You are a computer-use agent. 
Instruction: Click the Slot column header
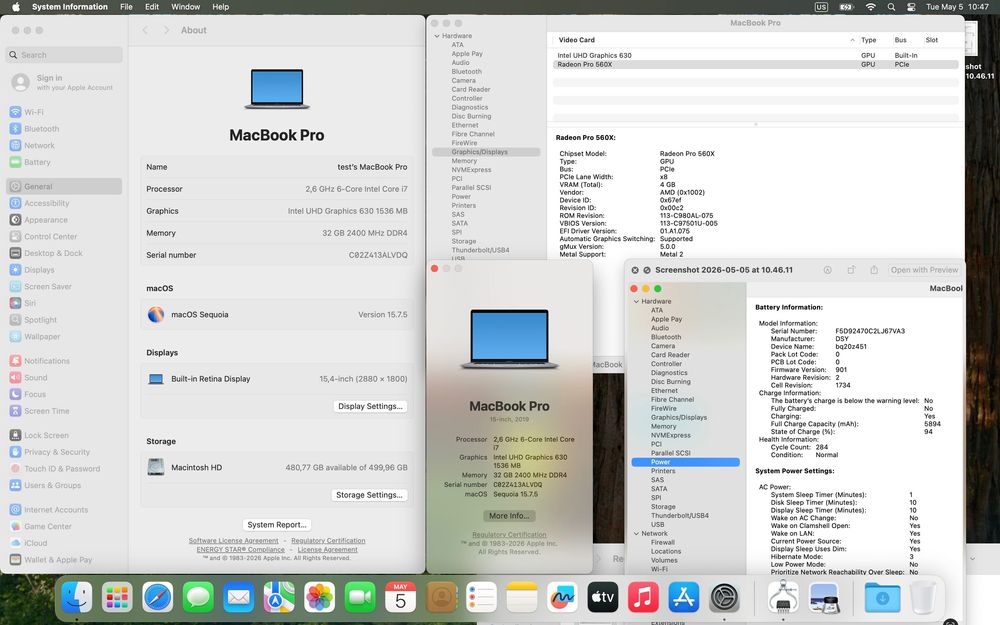[x=932, y=40]
